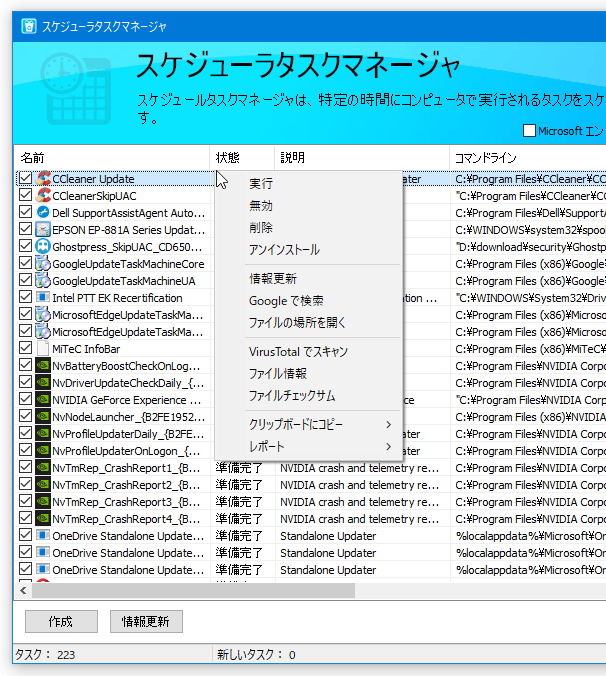Click the GoogleUpdateTaskMachineUA row icon
The width and height of the screenshot is (606, 676).
coord(43,280)
